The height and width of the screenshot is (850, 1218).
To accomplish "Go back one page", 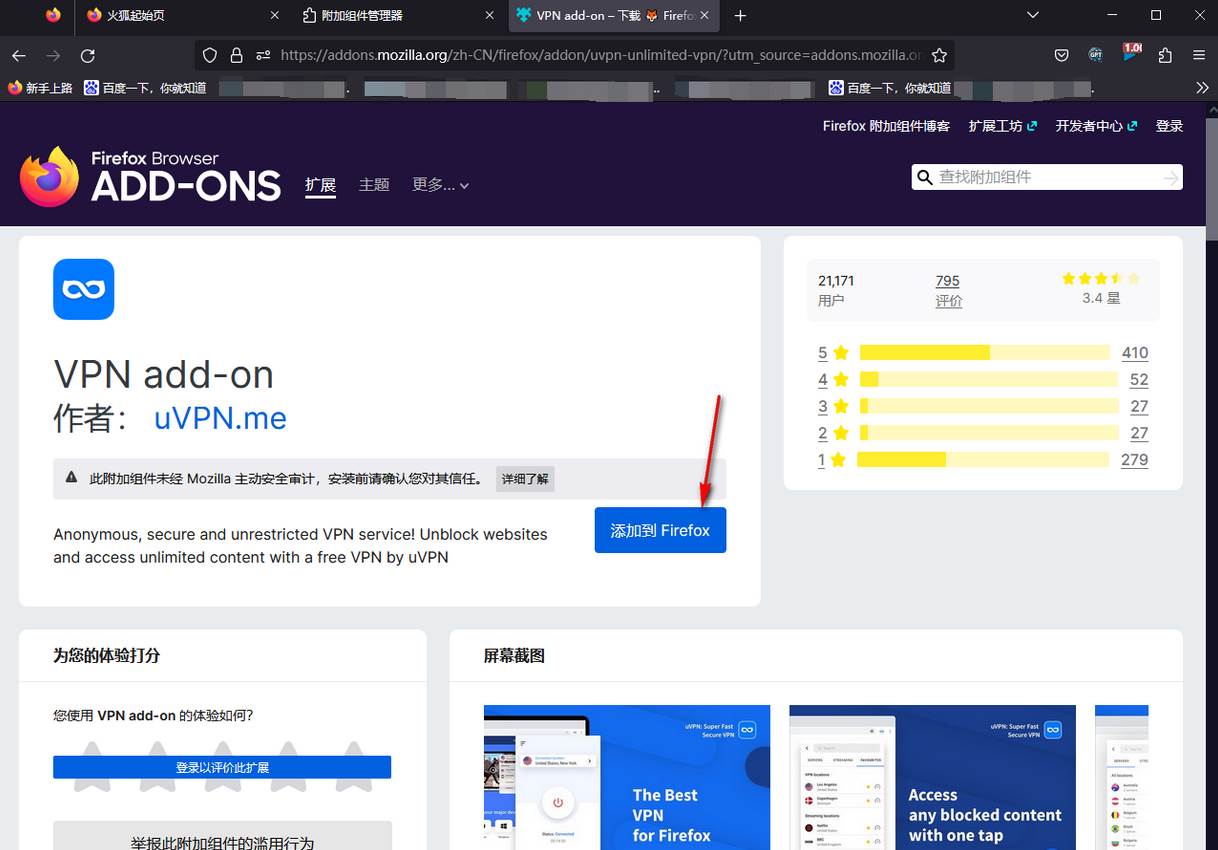I will [x=19, y=56].
